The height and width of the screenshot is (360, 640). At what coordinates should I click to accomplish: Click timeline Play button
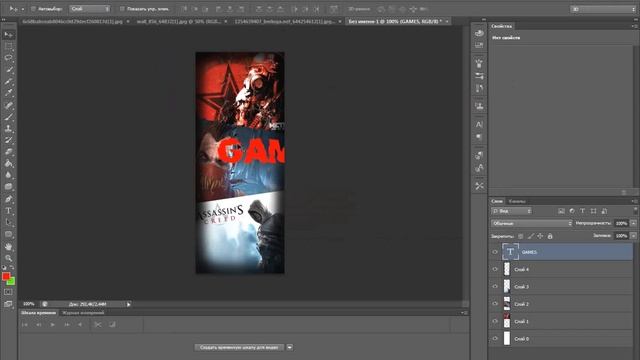tap(53, 324)
